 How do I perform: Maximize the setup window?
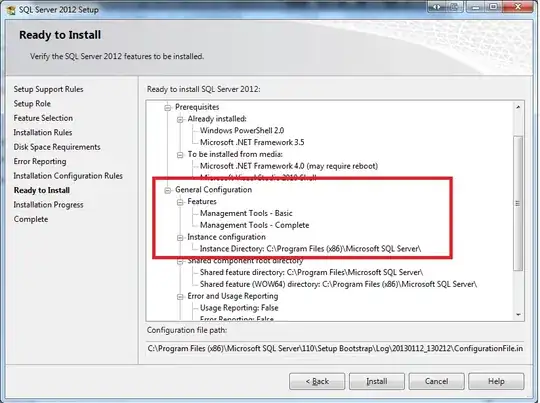coord(494,7)
